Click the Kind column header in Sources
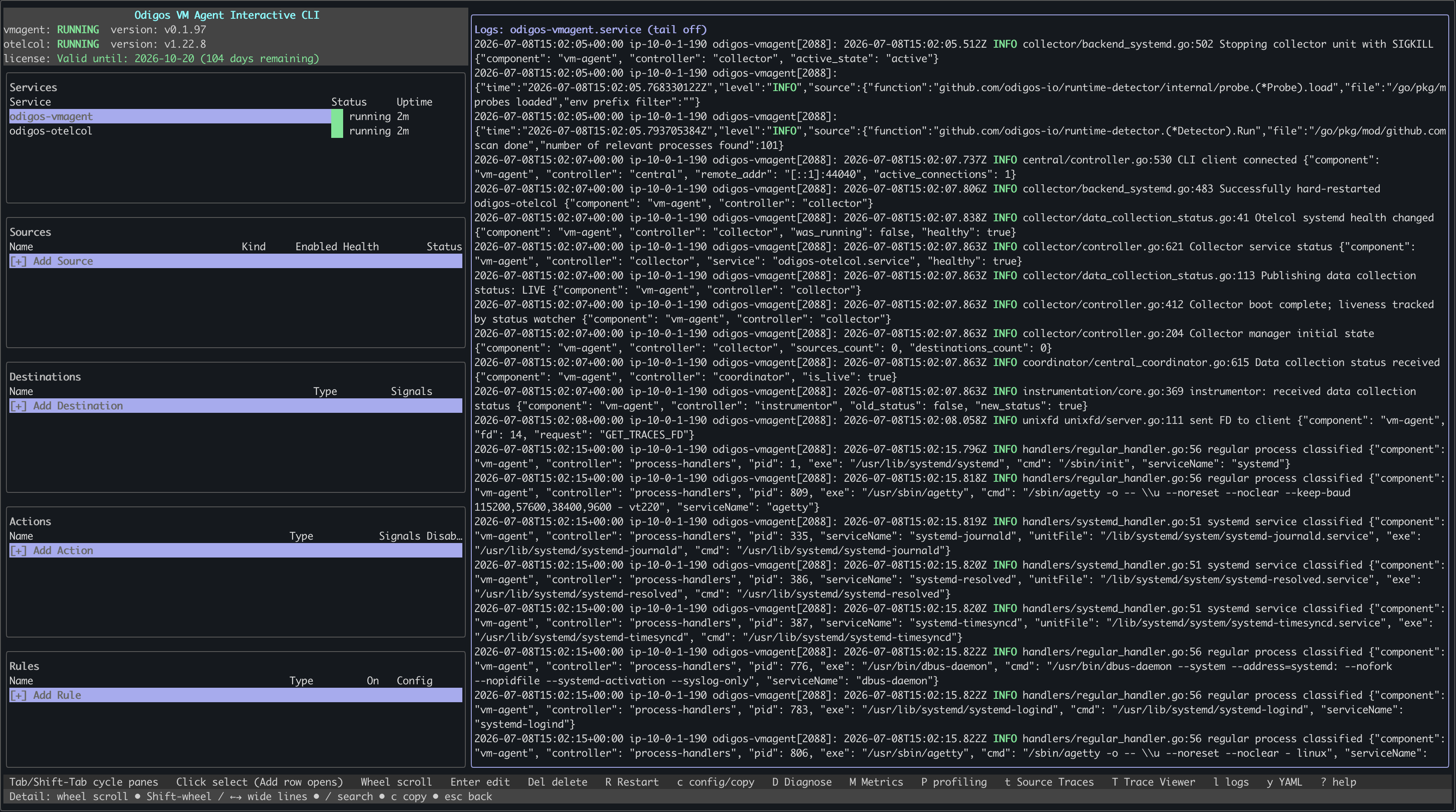Viewport: 1456px width, 812px height. coord(253,247)
